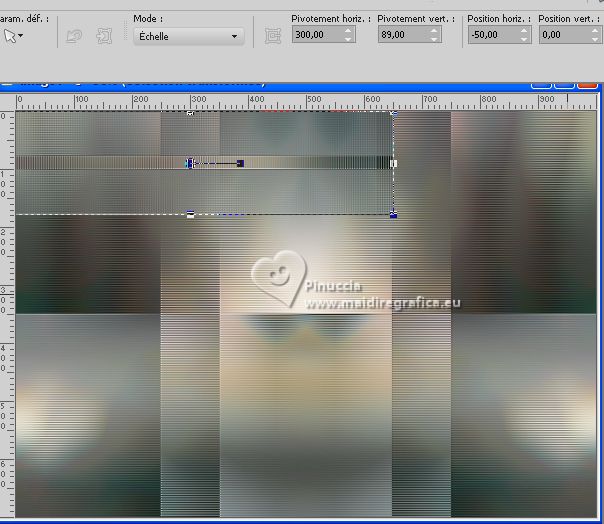604x524 pixels.
Task: Click the Pivotement horiz. value field
Action: coord(317,35)
